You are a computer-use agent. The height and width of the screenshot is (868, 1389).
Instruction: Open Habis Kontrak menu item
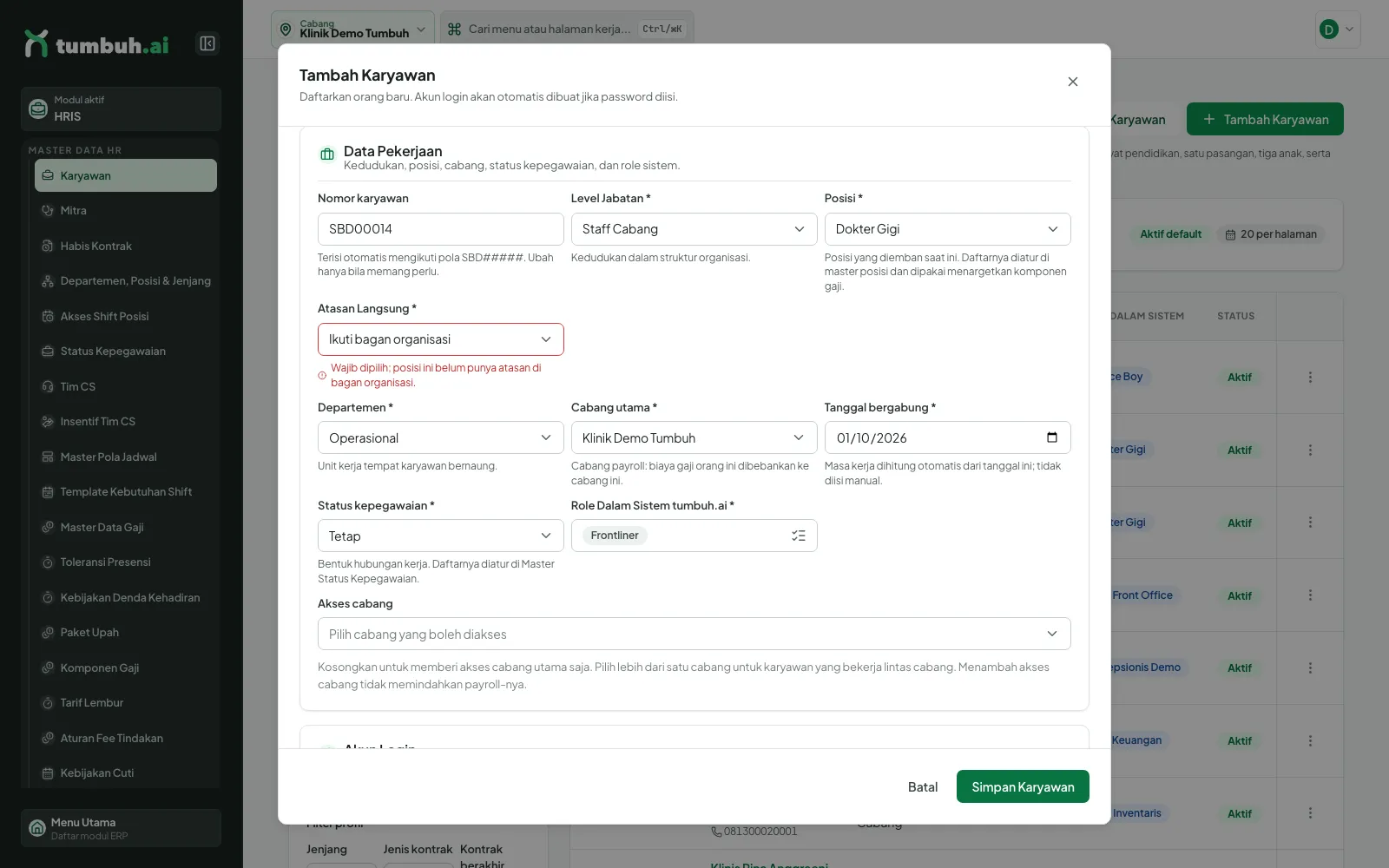click(126, 246)
